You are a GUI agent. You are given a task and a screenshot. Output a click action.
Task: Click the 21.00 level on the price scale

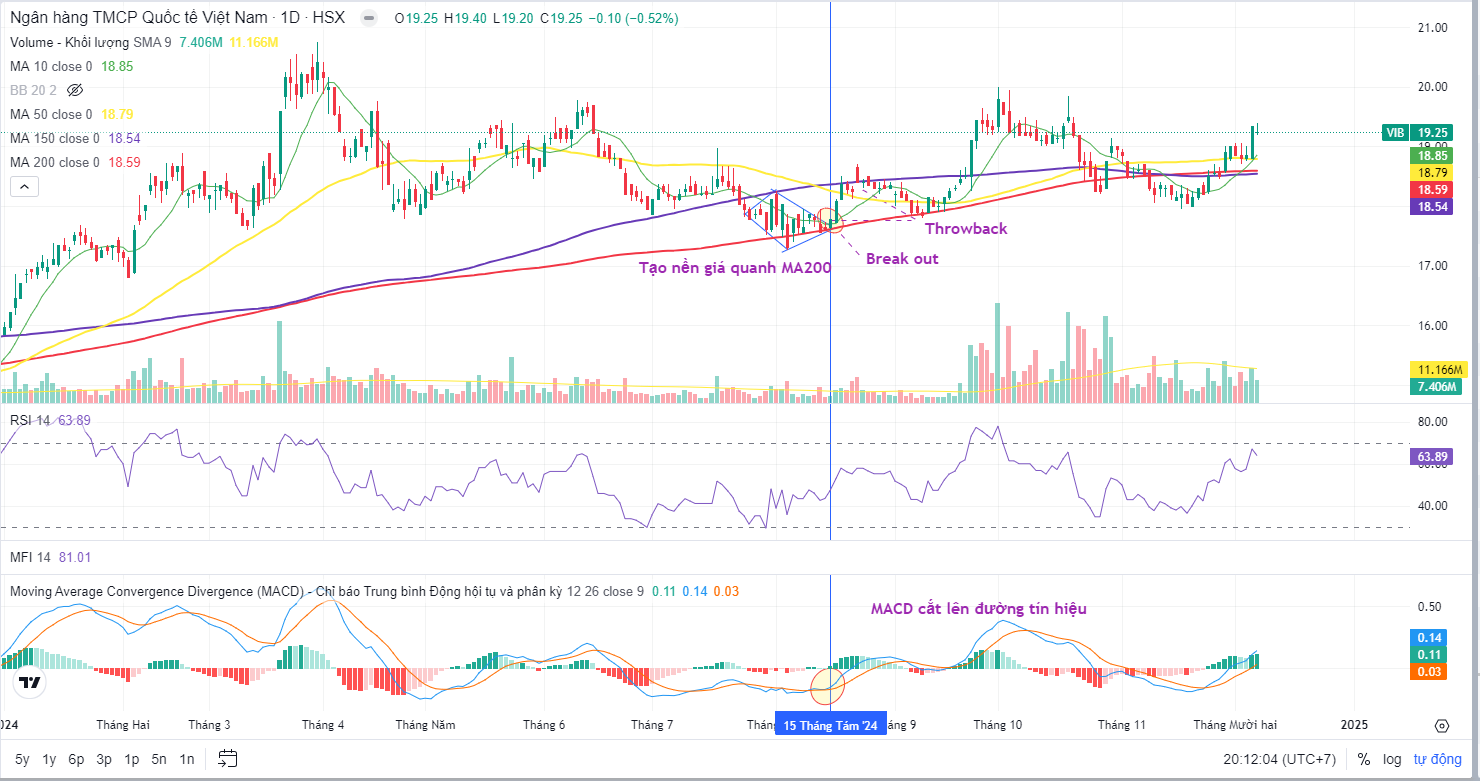point(1434,27)
